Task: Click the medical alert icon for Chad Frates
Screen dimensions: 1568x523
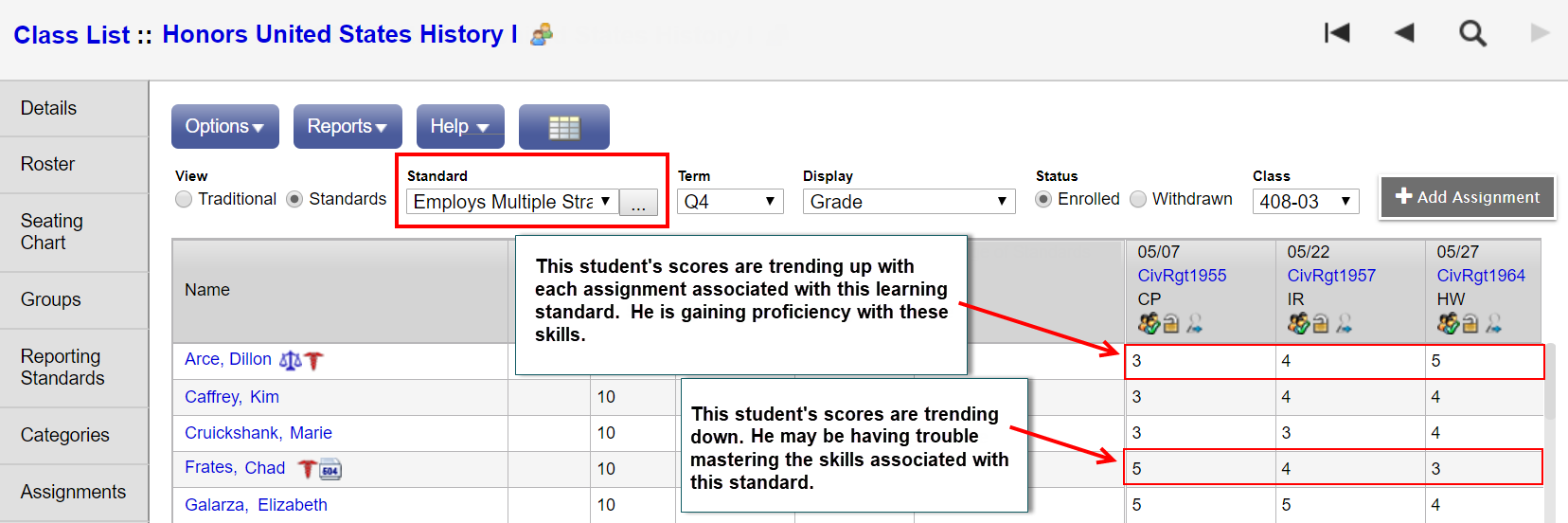Action: pyautogui.click(x=307, y=468)
